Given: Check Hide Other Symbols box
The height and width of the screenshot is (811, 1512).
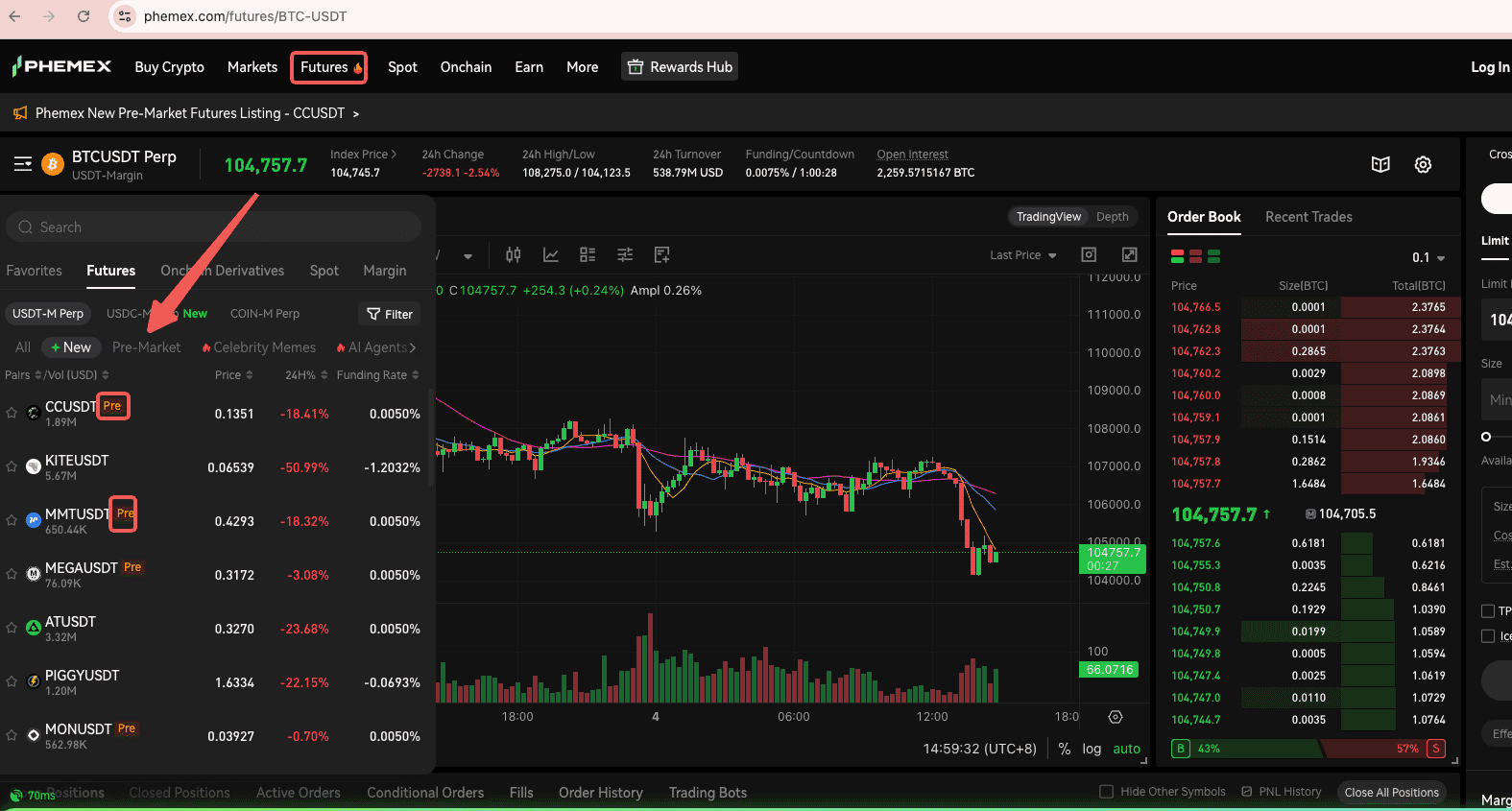Looking at the screenshot, I should [x=1106, y=792].
